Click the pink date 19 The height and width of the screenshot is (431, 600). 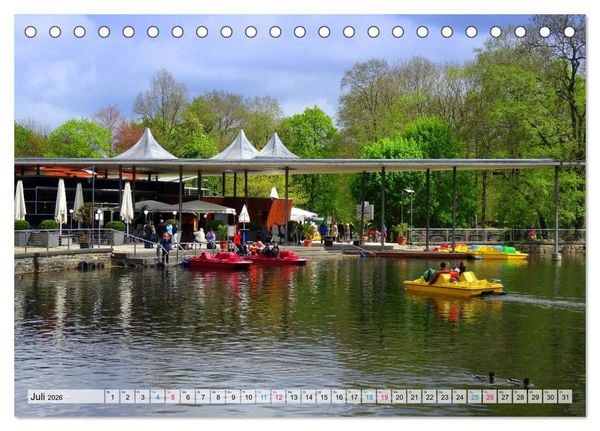coord(384,397)
